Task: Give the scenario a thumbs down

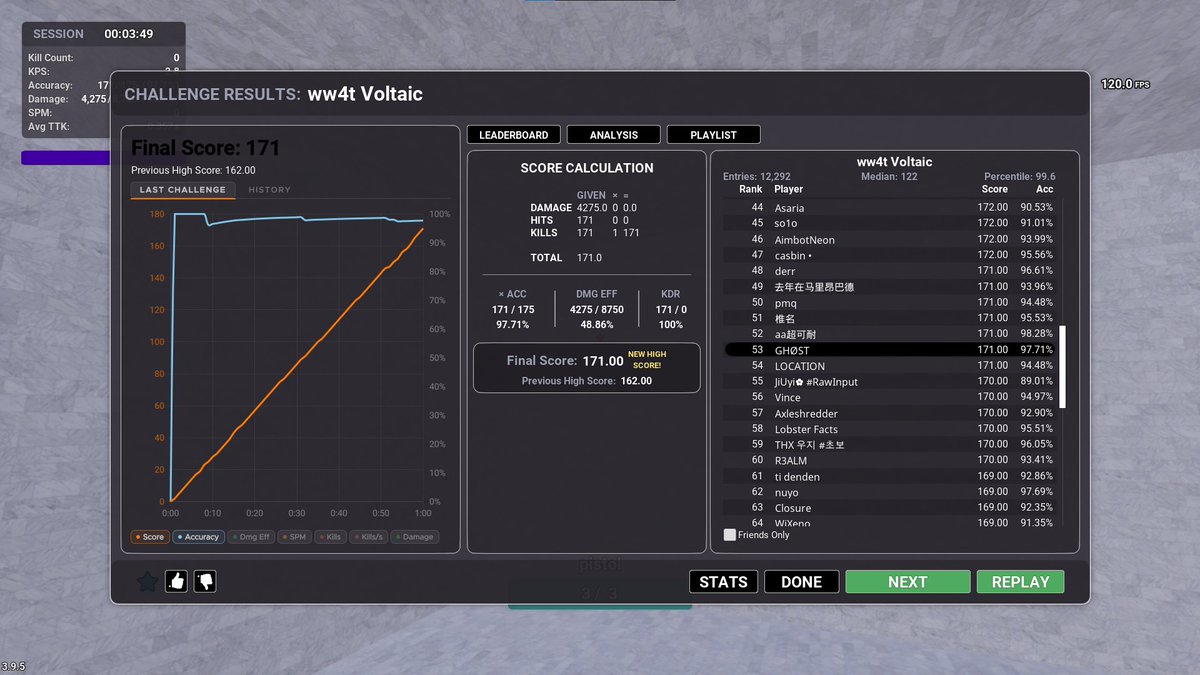Action: [x=204, y=581]
